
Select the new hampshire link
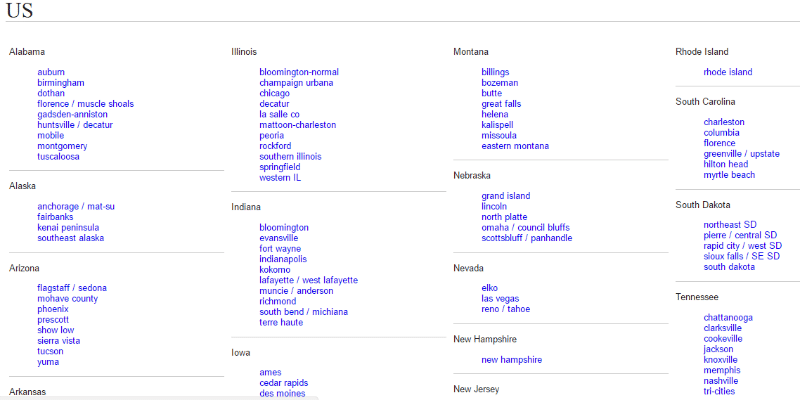click(x=512, y=360)
